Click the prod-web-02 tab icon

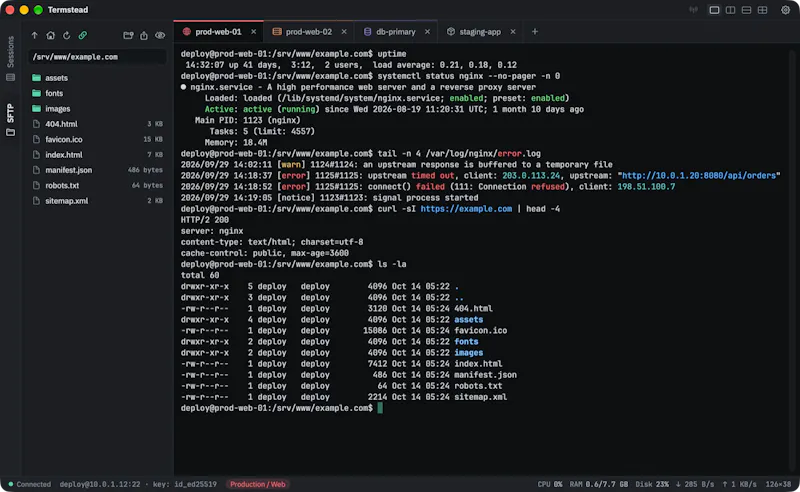[x=277, y=32]
